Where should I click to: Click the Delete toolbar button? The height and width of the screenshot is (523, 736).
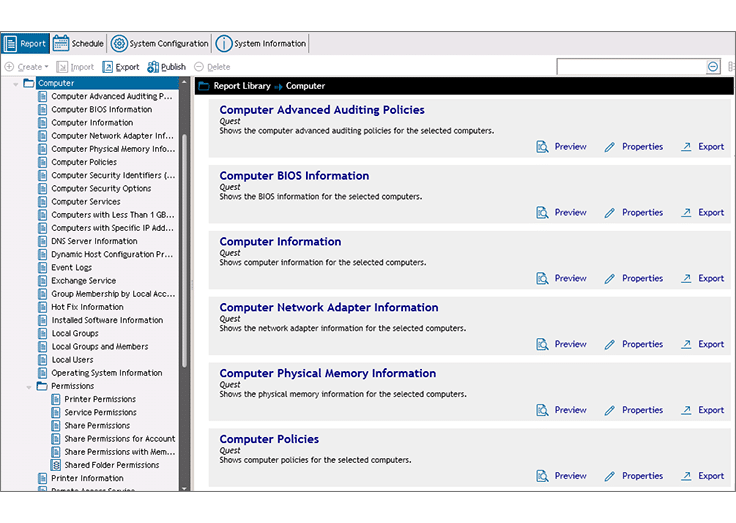coord(212,67)
